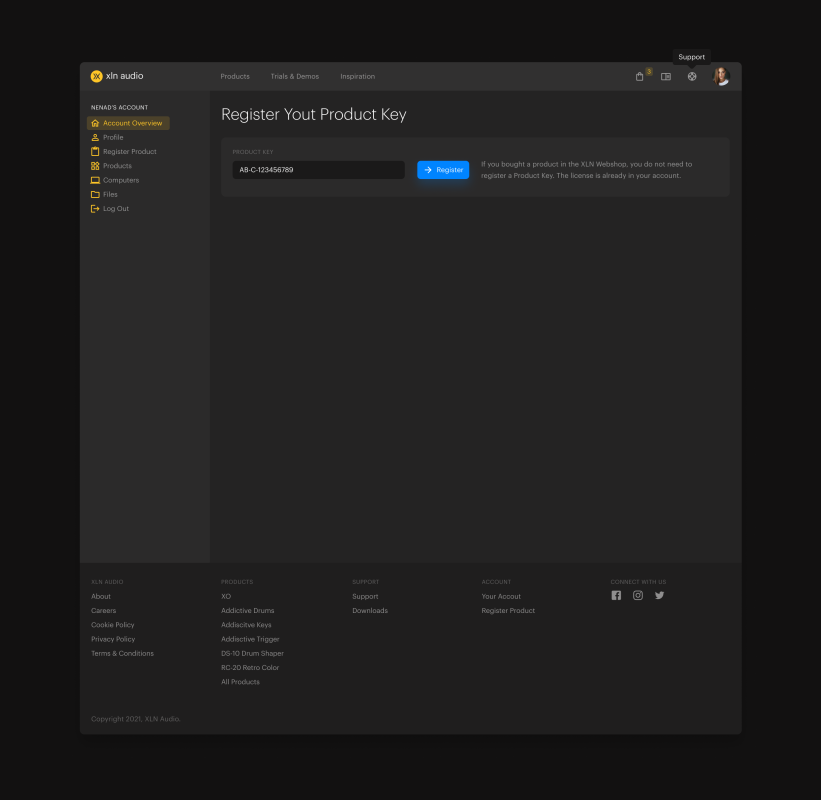Open Files in the sidebar

coord(110,194)
